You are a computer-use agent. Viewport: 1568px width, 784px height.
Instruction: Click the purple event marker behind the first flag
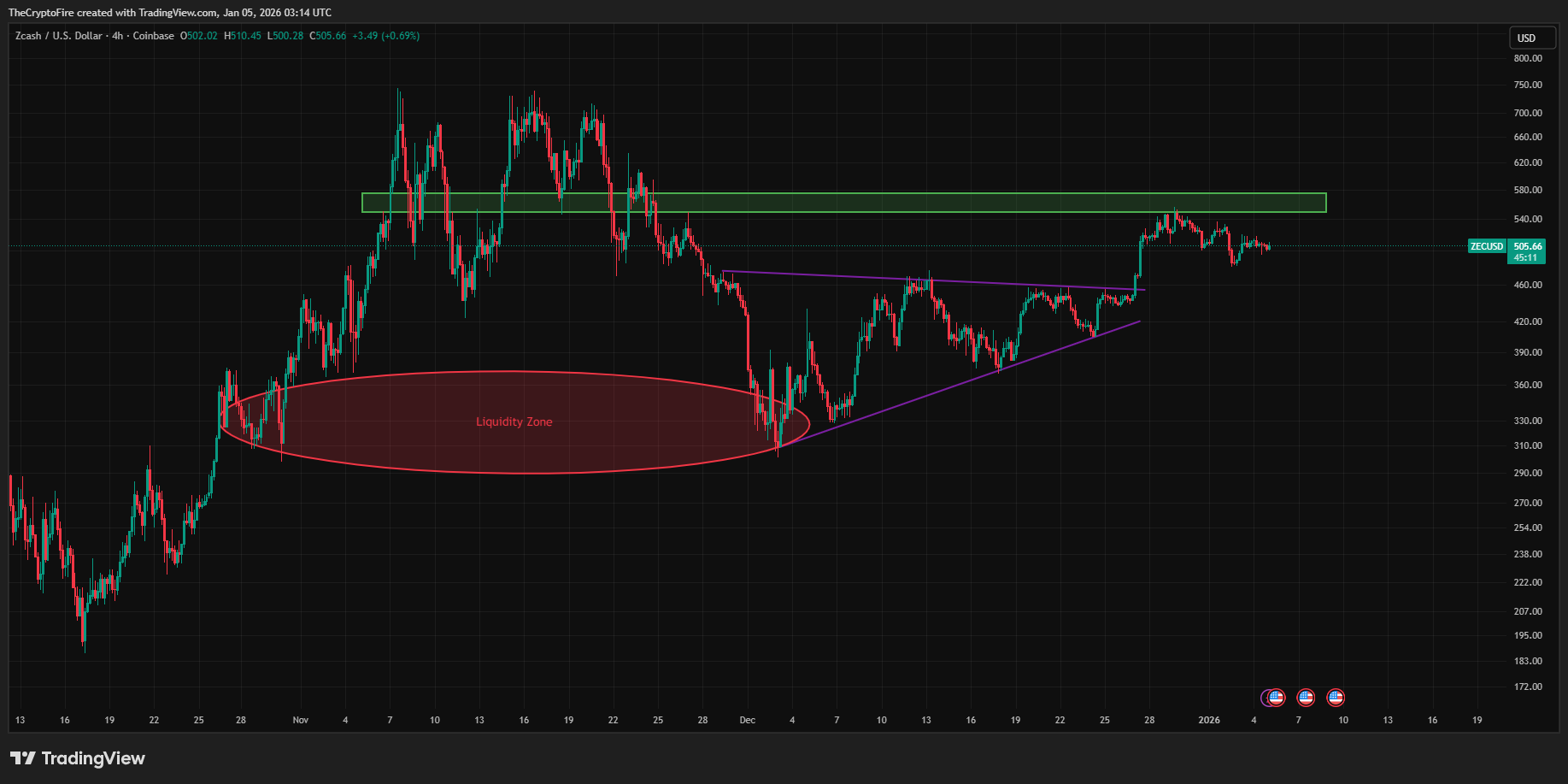click(1268, 698)
